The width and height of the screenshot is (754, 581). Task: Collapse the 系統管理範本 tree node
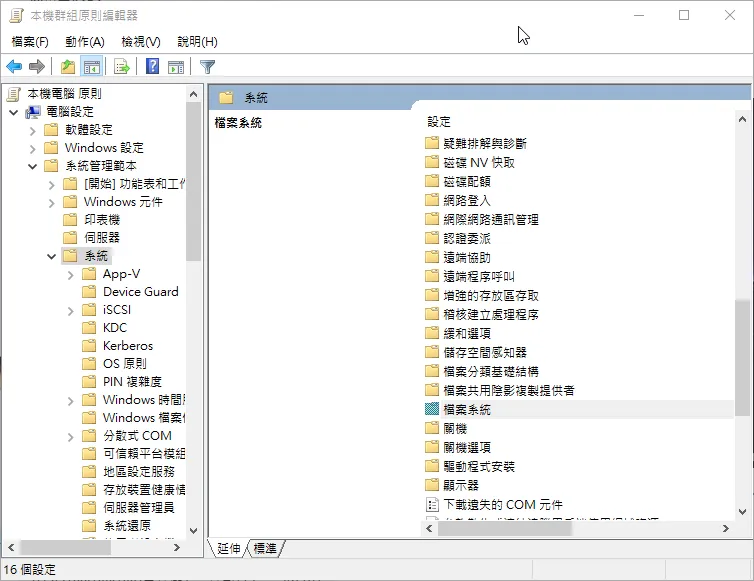pos(32,166)
